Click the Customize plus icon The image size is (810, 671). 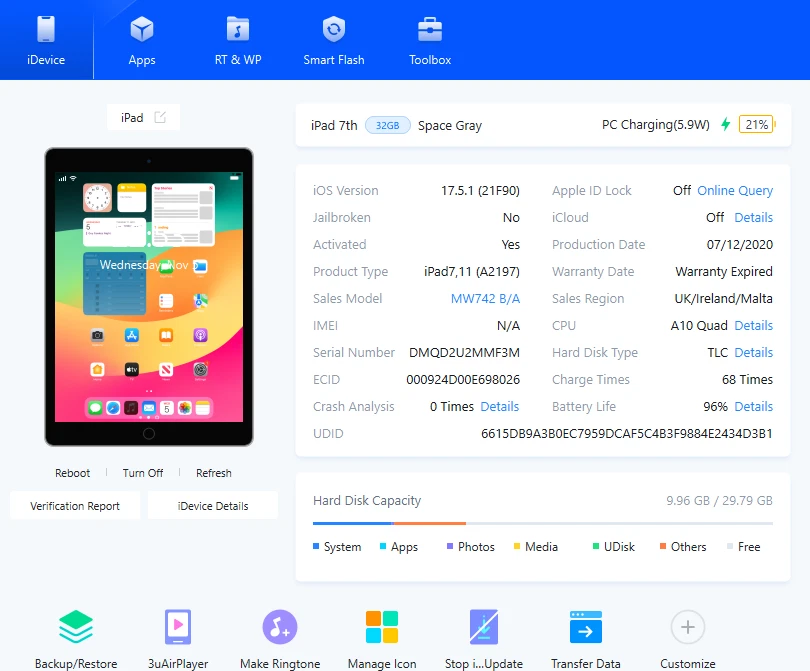coord(688,627)
